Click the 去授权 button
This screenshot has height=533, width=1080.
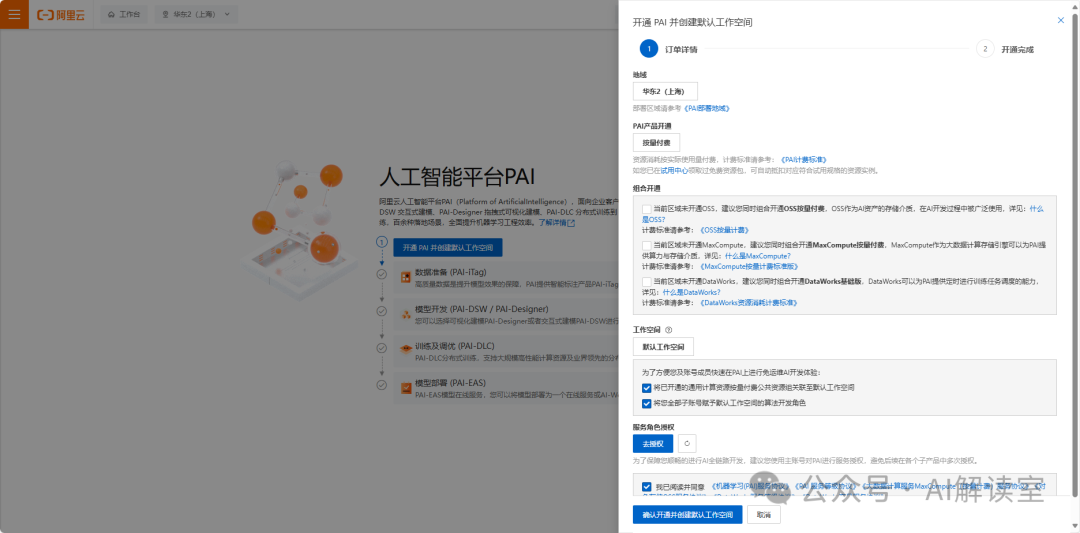tap(652, 443)
